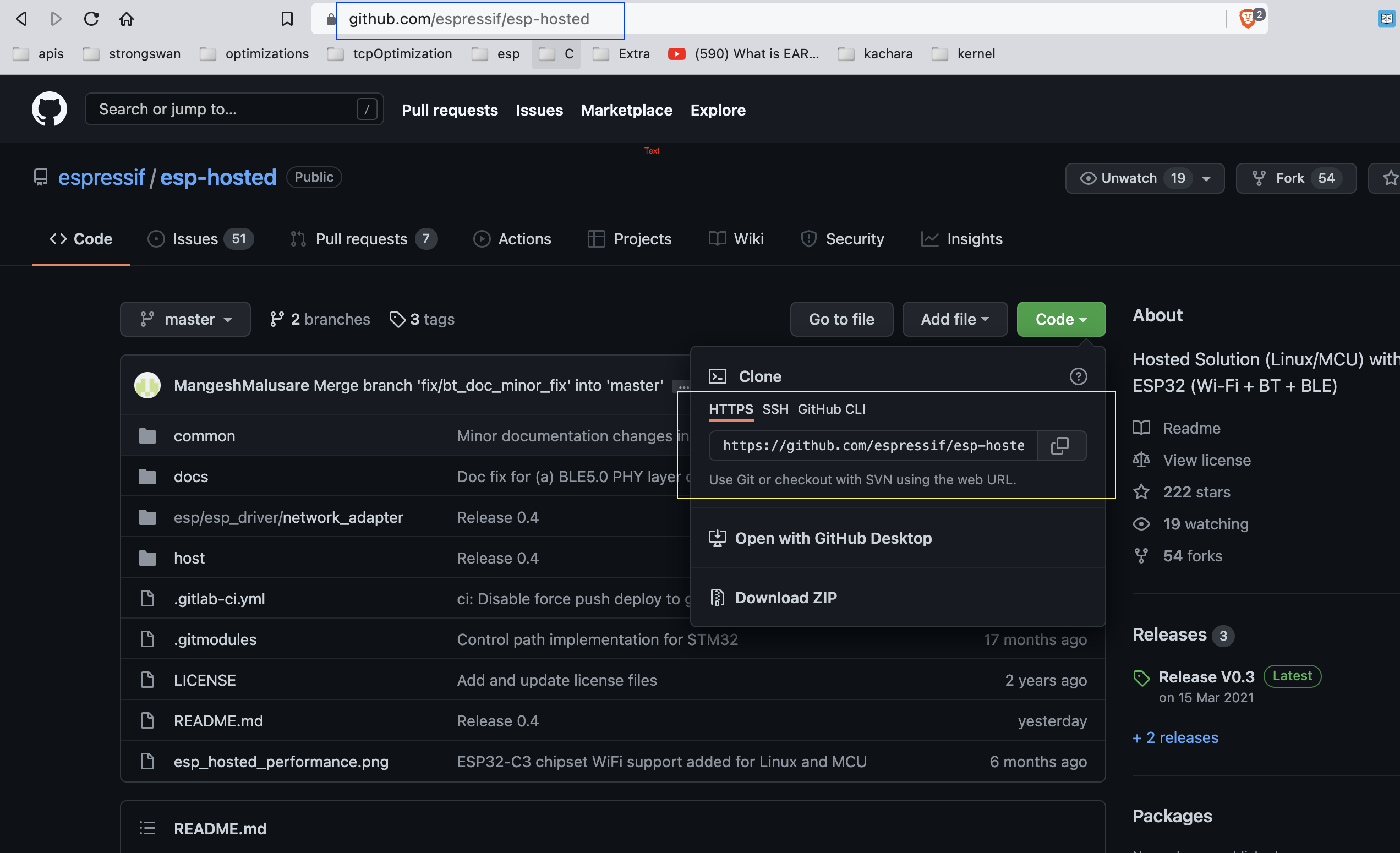Switch to the SSH clone tab
1400x853 pixels.
click(x=775, y=408)
